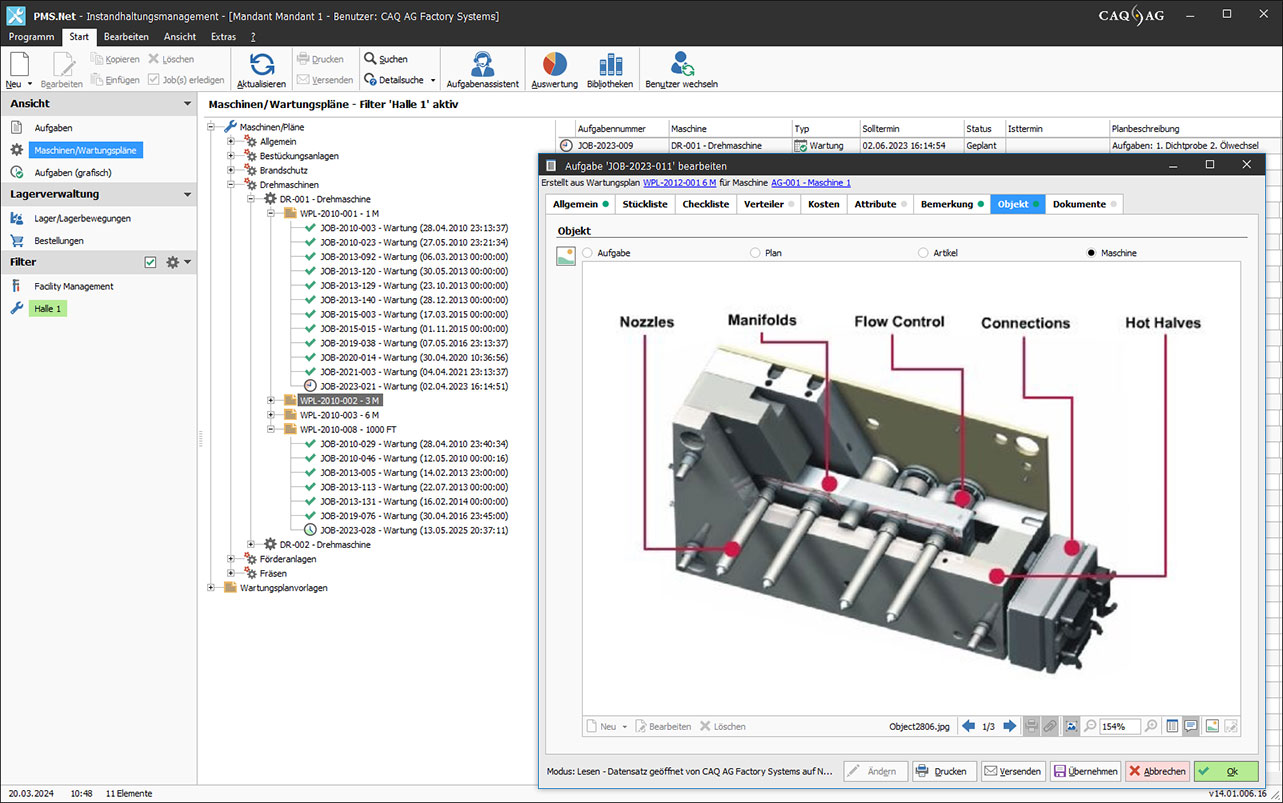1283x803 pixels.
Task: Open AG-001 - Maschine 1 link
Action: (x=811, y=183)
